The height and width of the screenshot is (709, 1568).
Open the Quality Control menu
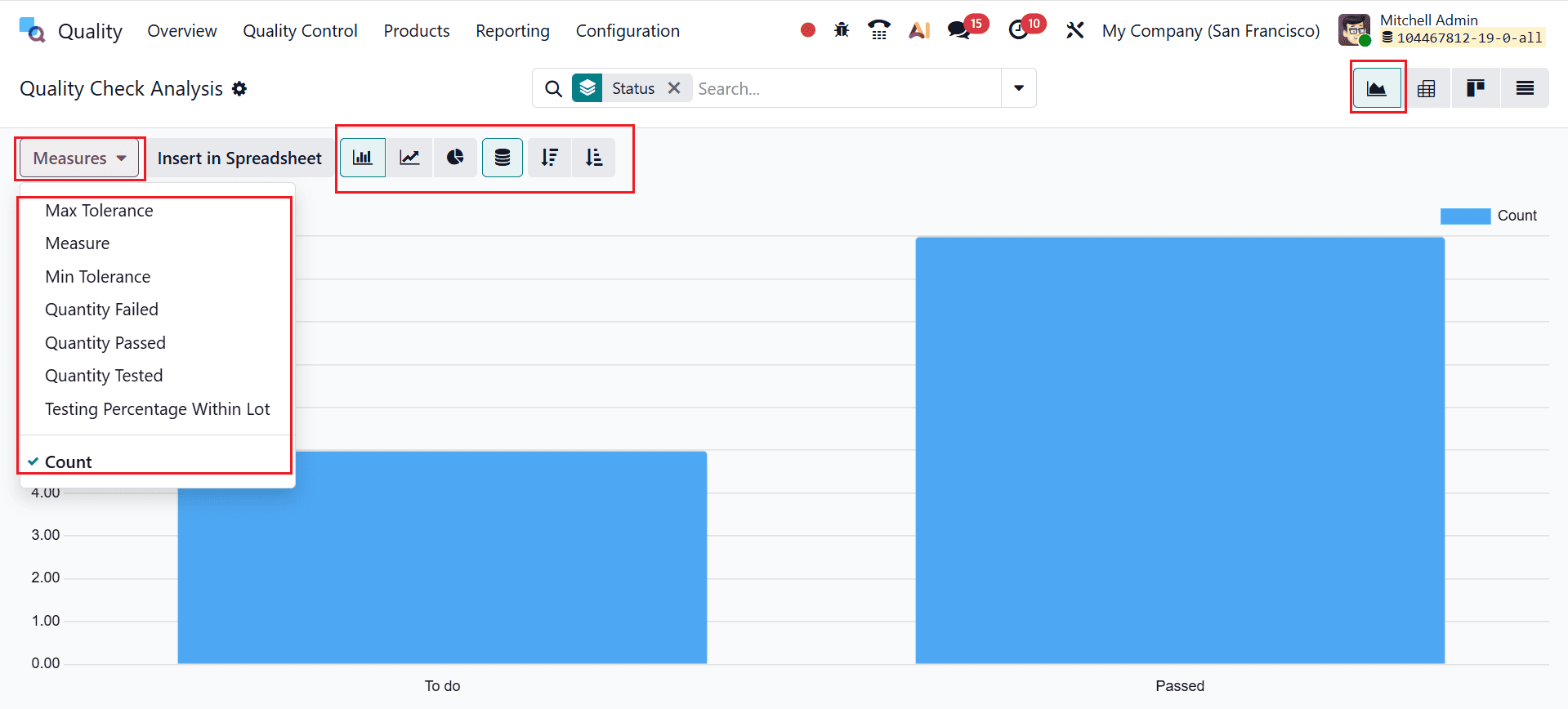300,31
